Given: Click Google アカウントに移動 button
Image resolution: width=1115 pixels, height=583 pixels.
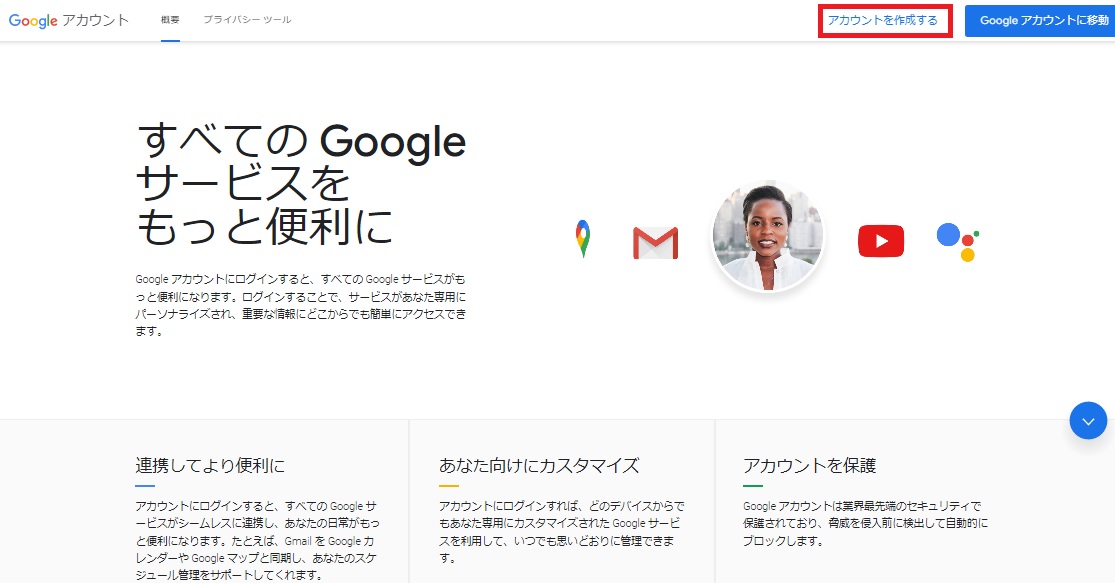Looking at the screenshot, I should pyautogui.click(x=1040, y=21).
